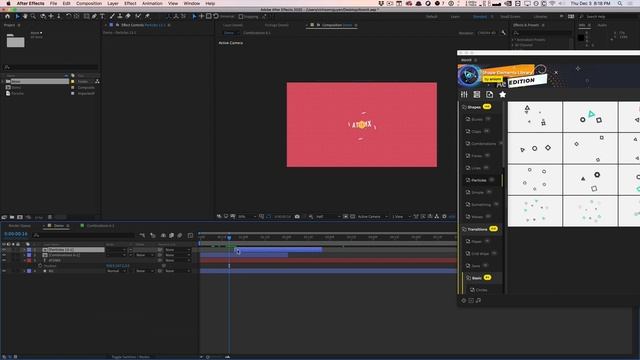Open the Particles category in AtomX

pyautogui.click(x=479, y=180)
